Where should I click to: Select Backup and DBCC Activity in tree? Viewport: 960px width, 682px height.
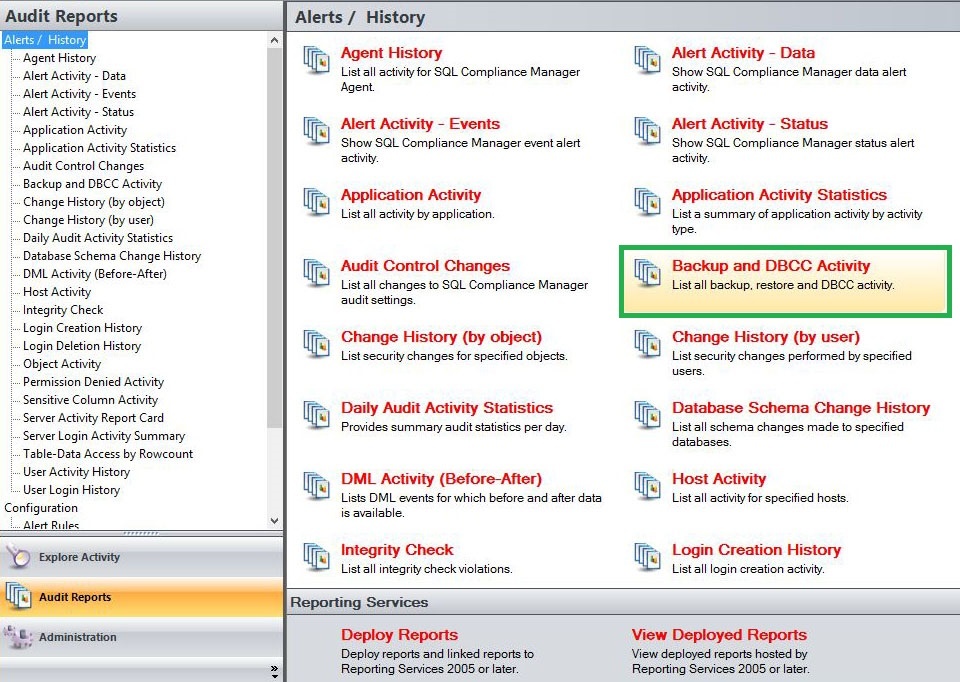[x=92, y=184]
